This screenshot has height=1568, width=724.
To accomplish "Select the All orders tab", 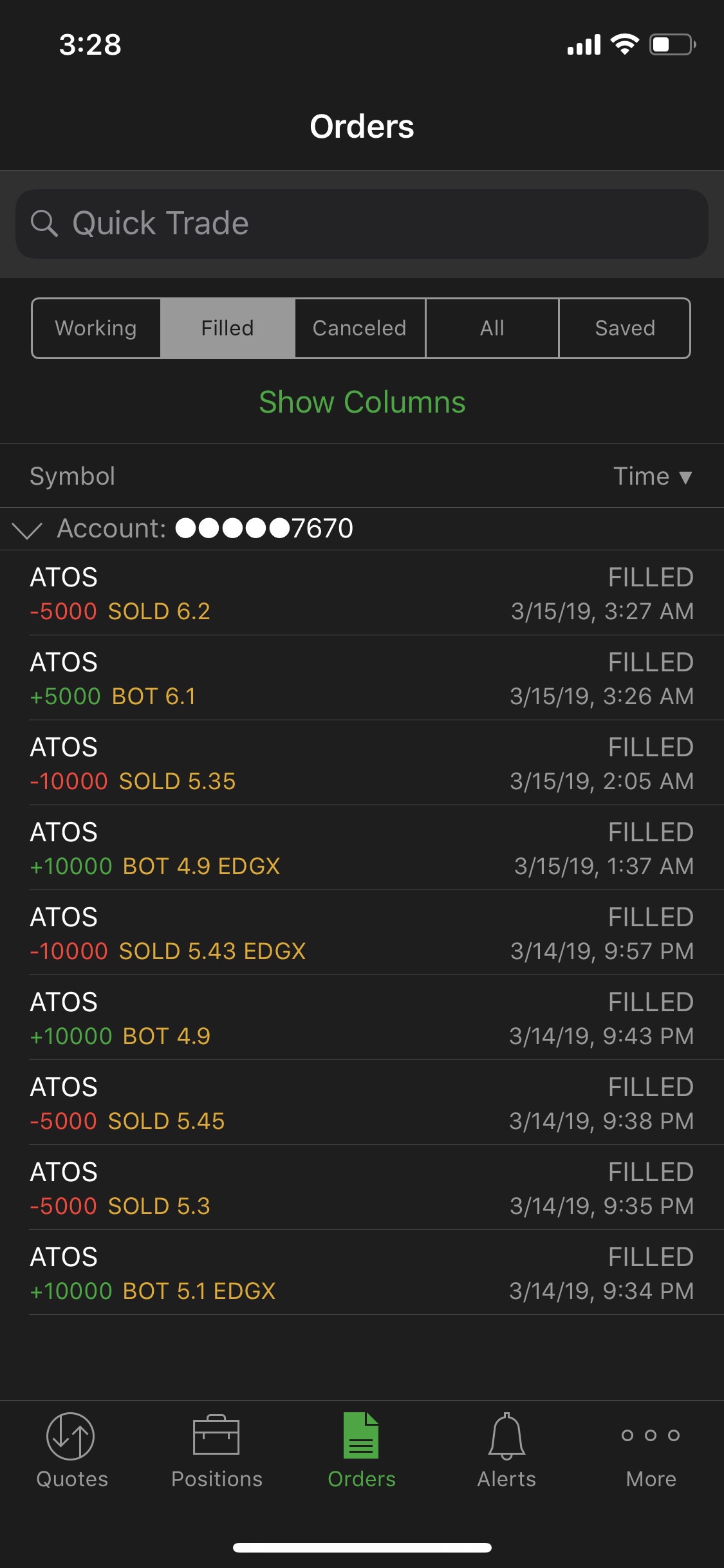I will (x=492, y=328).
